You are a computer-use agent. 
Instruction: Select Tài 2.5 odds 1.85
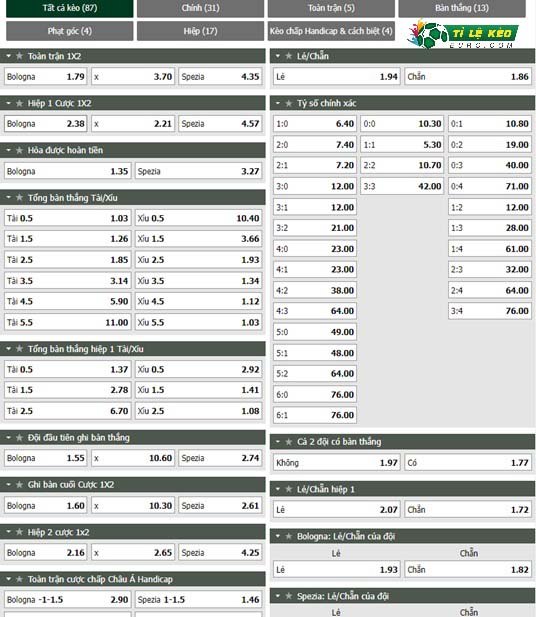pos(68,260)
